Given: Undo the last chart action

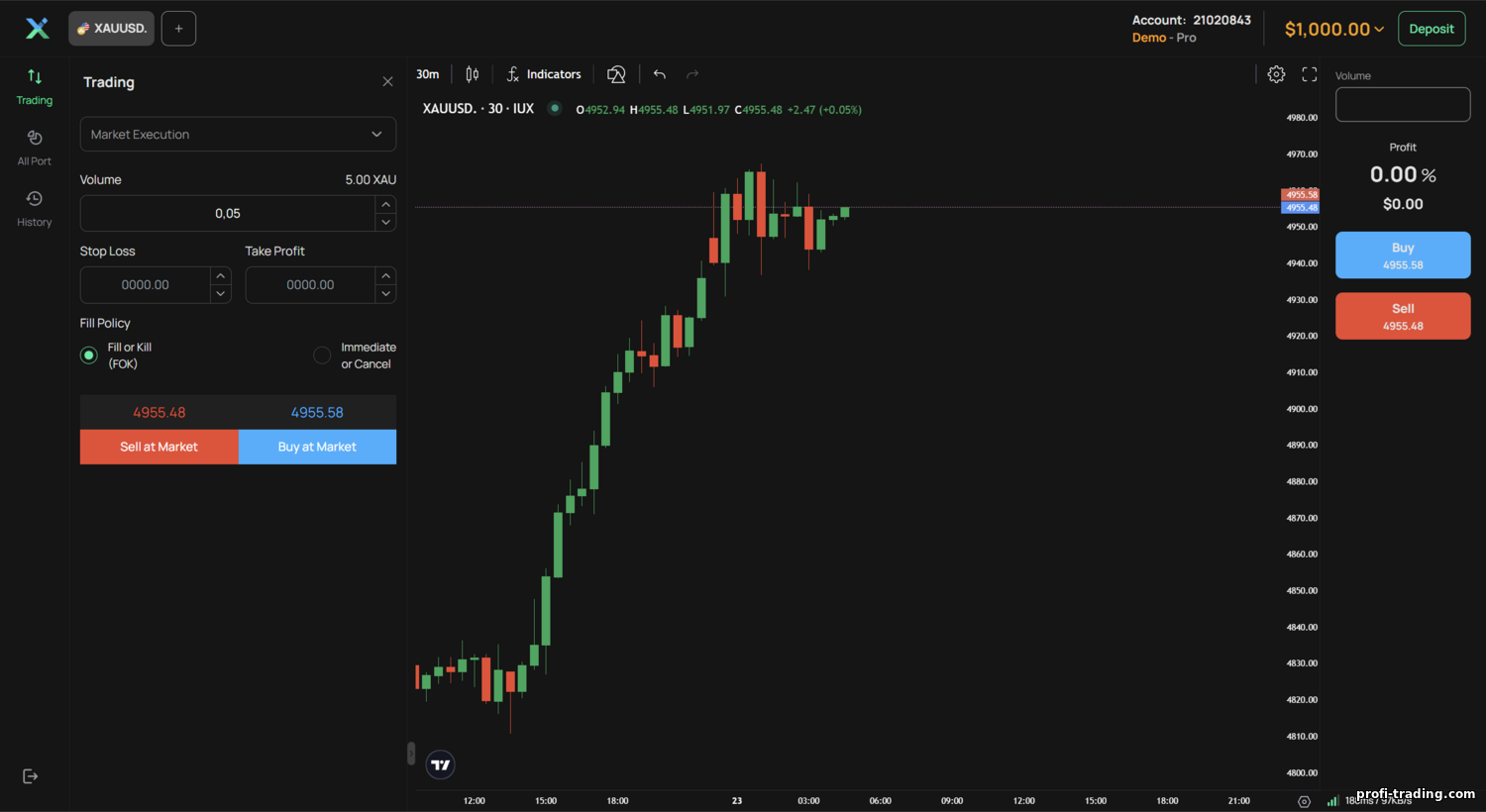Looking at the screenshot, I should (x=659, y=73).
